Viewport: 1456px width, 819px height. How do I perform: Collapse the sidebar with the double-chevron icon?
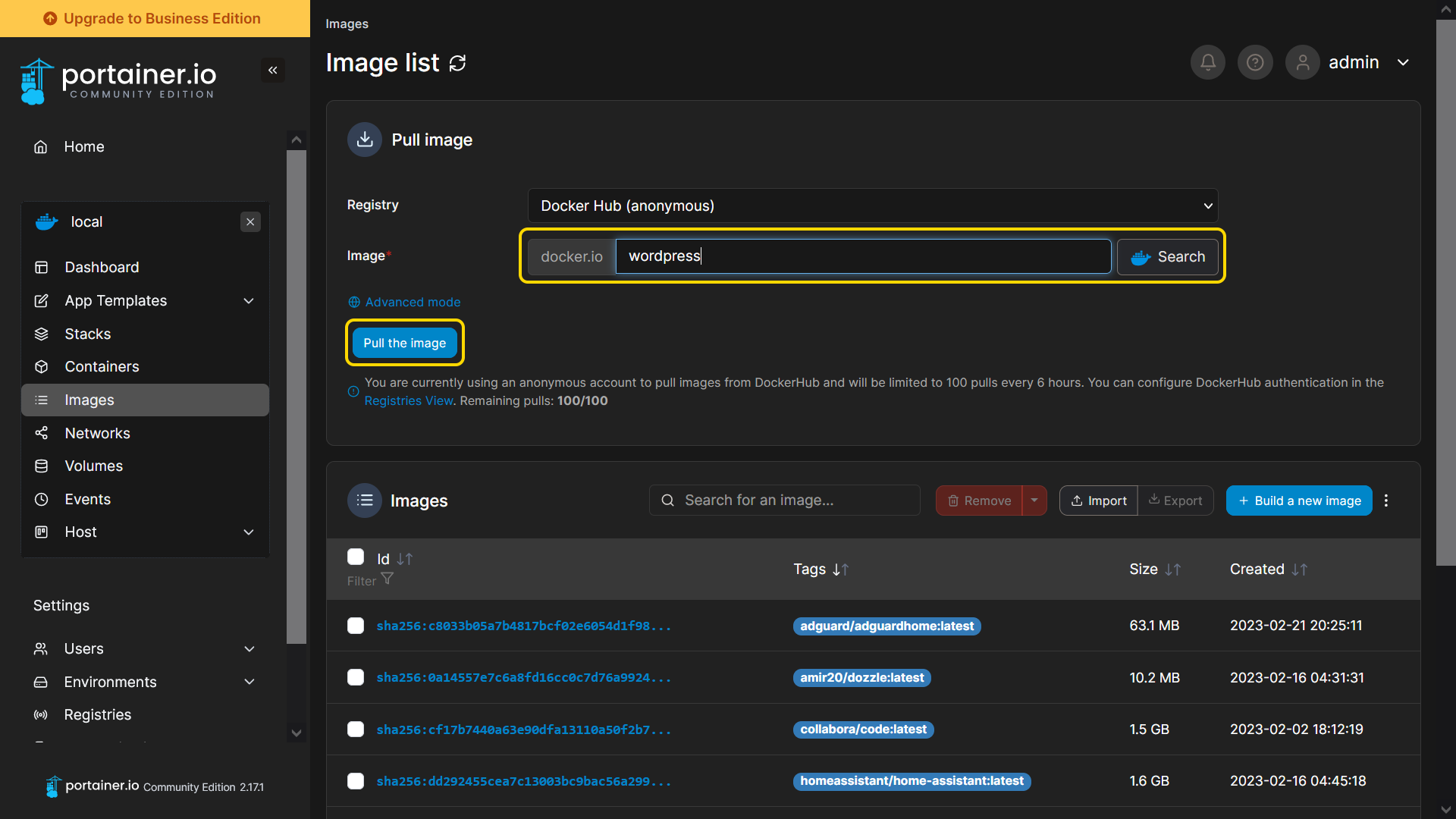pos(273,71)
